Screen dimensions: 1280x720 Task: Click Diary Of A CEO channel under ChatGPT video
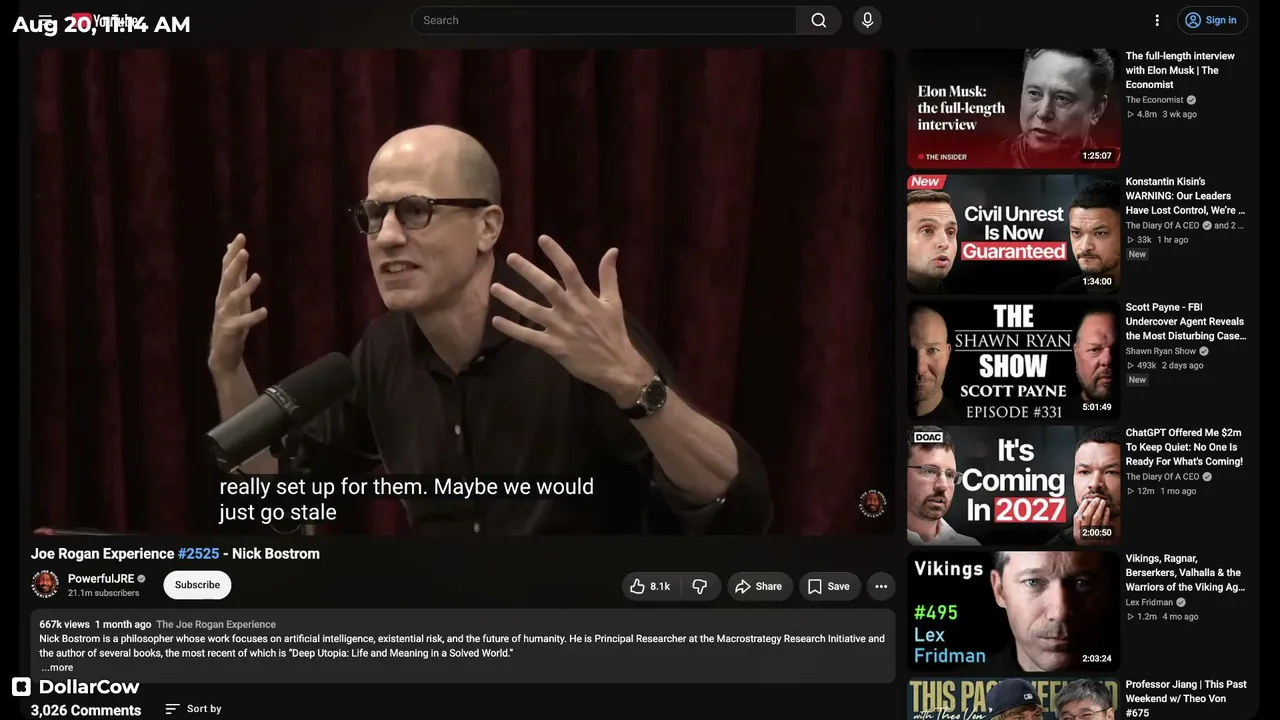pyautogui.click(x=1162, y=477)
